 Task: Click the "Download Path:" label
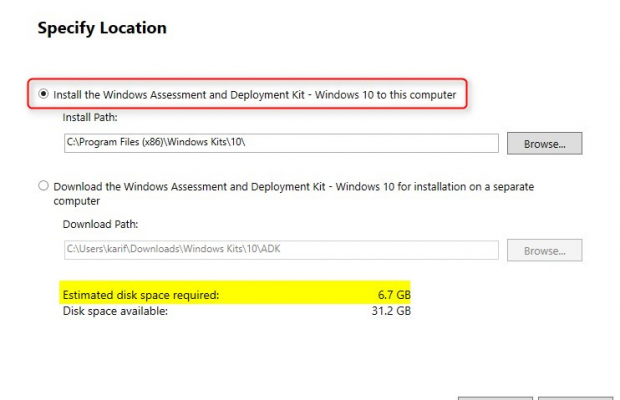click(101, 224)
